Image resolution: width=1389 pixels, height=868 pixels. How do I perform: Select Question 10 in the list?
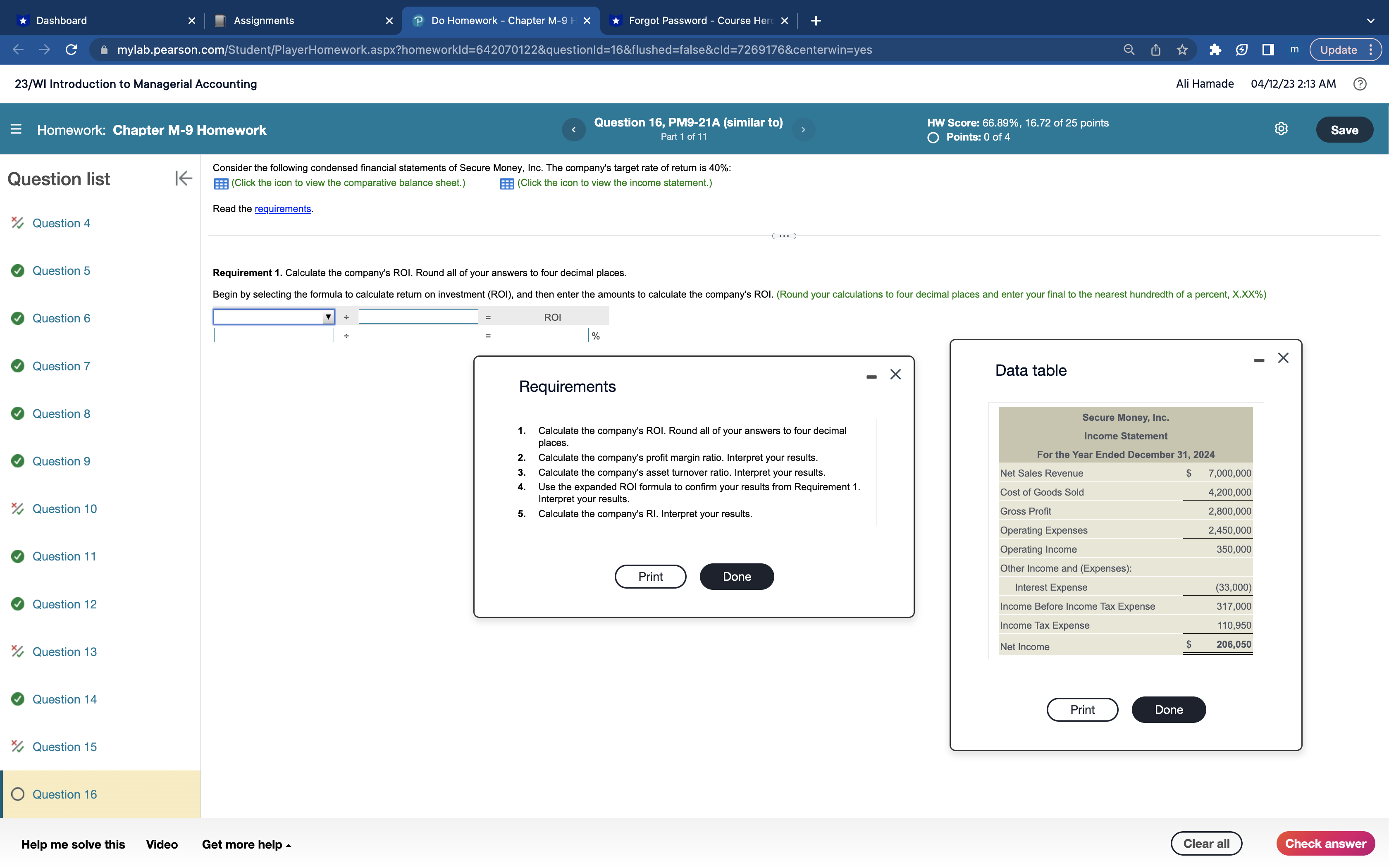[64, 509]
